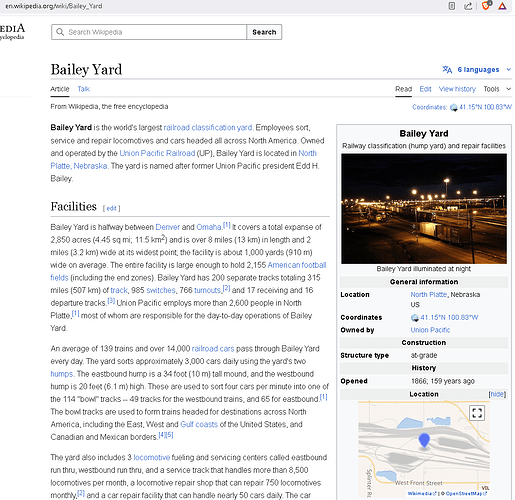Click citation [2] after turnouts
This screenshot has width=515, height=500.
pos(226,288)
